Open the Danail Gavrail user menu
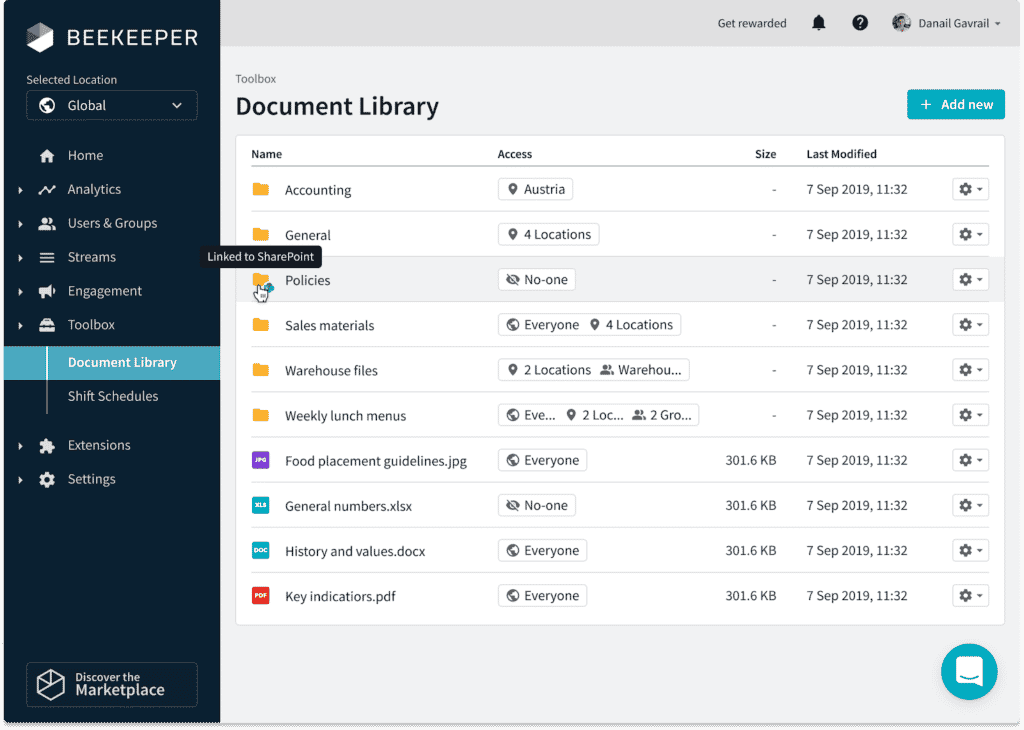Image resolution: width=1024 pixels, height=730 pixels. pyautogui.click(x=946, y=23)
